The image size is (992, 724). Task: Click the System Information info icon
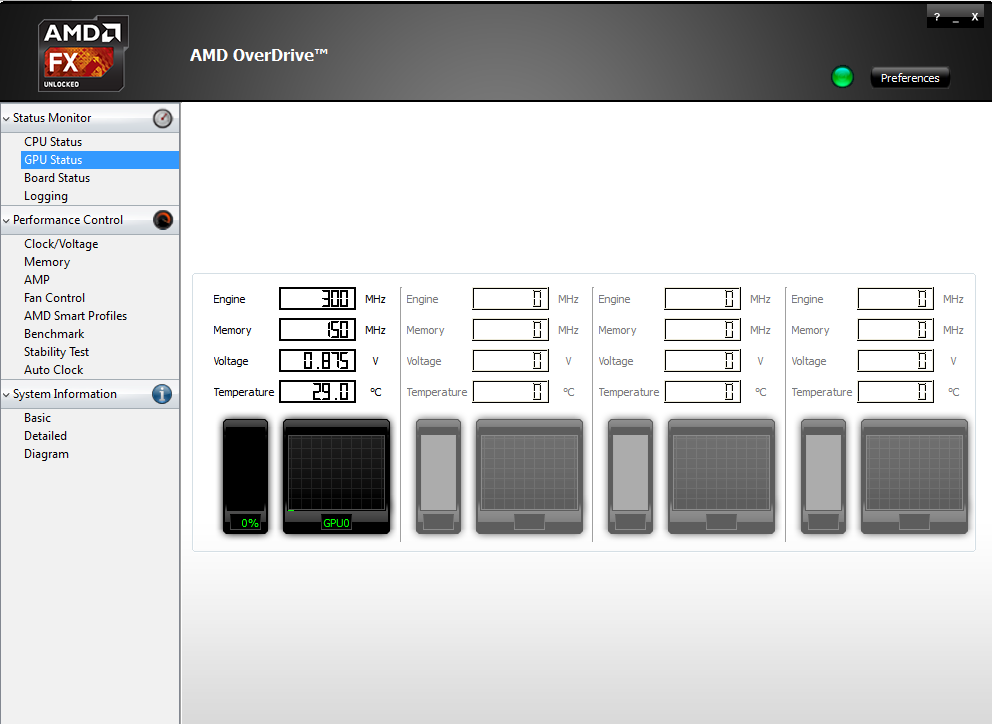click(162, 394)
